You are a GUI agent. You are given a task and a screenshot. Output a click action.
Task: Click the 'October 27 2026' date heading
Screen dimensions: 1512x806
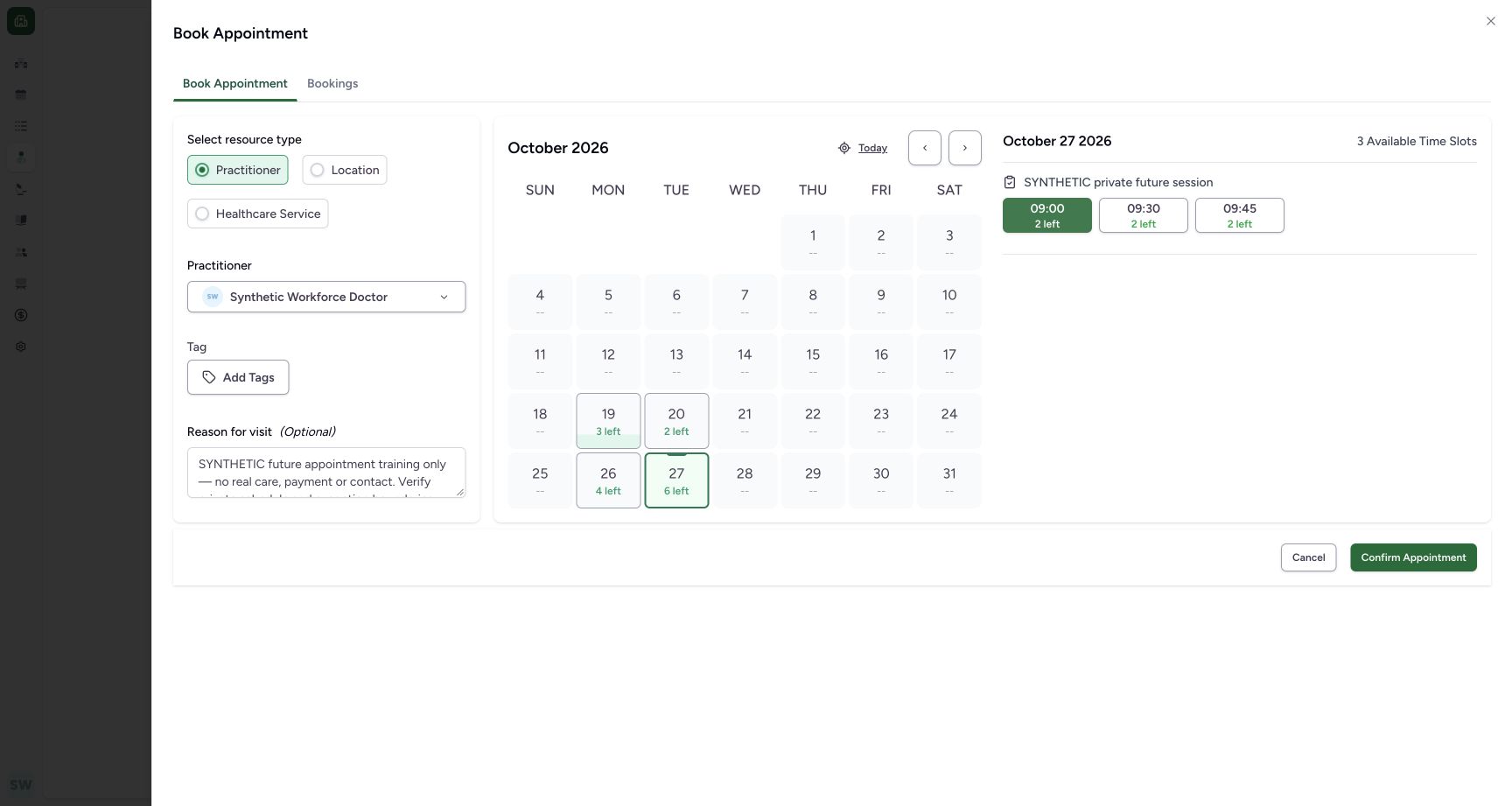(x=1057, y=141)
